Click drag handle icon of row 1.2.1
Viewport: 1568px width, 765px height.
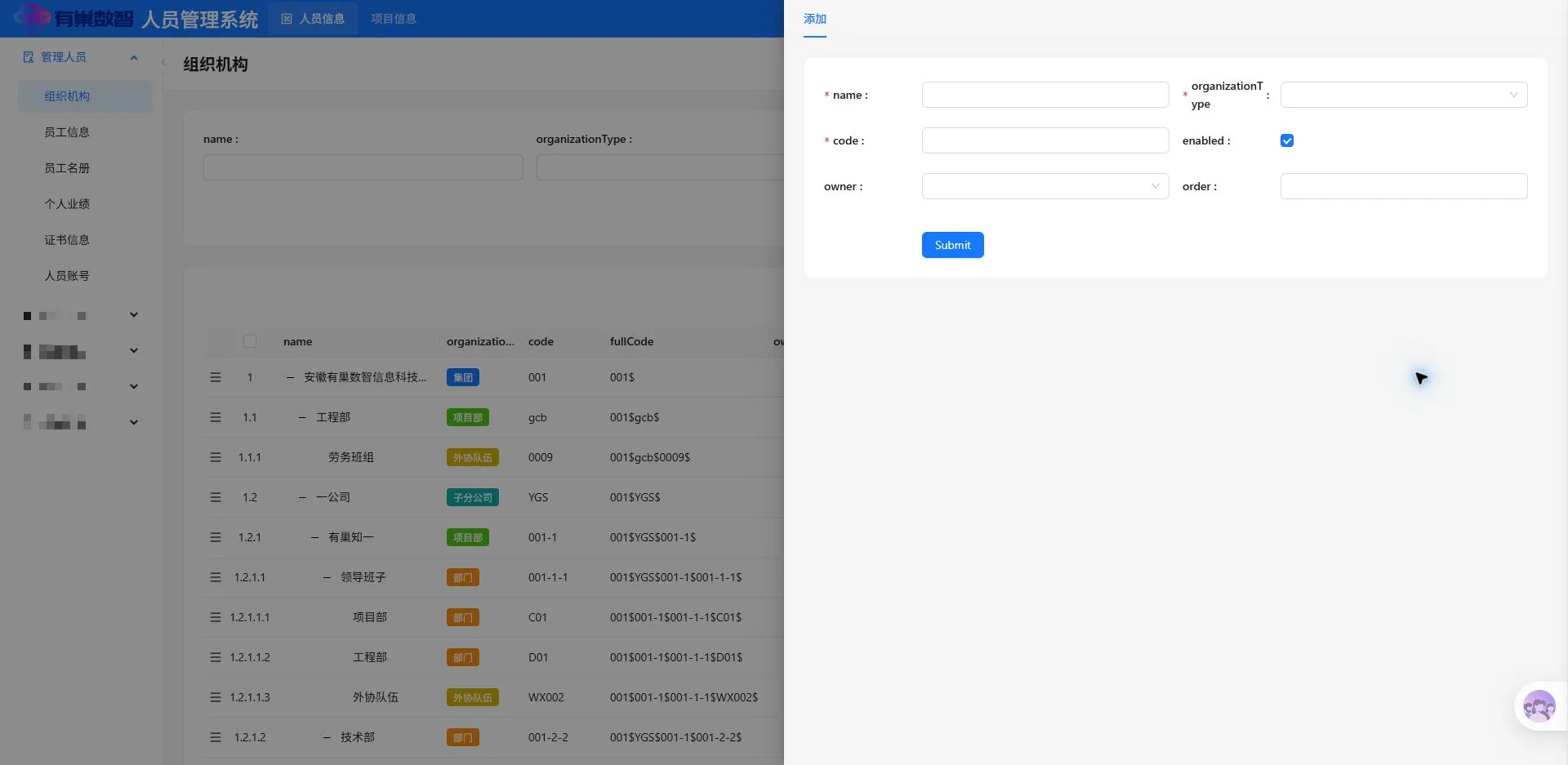pos(216,537)
